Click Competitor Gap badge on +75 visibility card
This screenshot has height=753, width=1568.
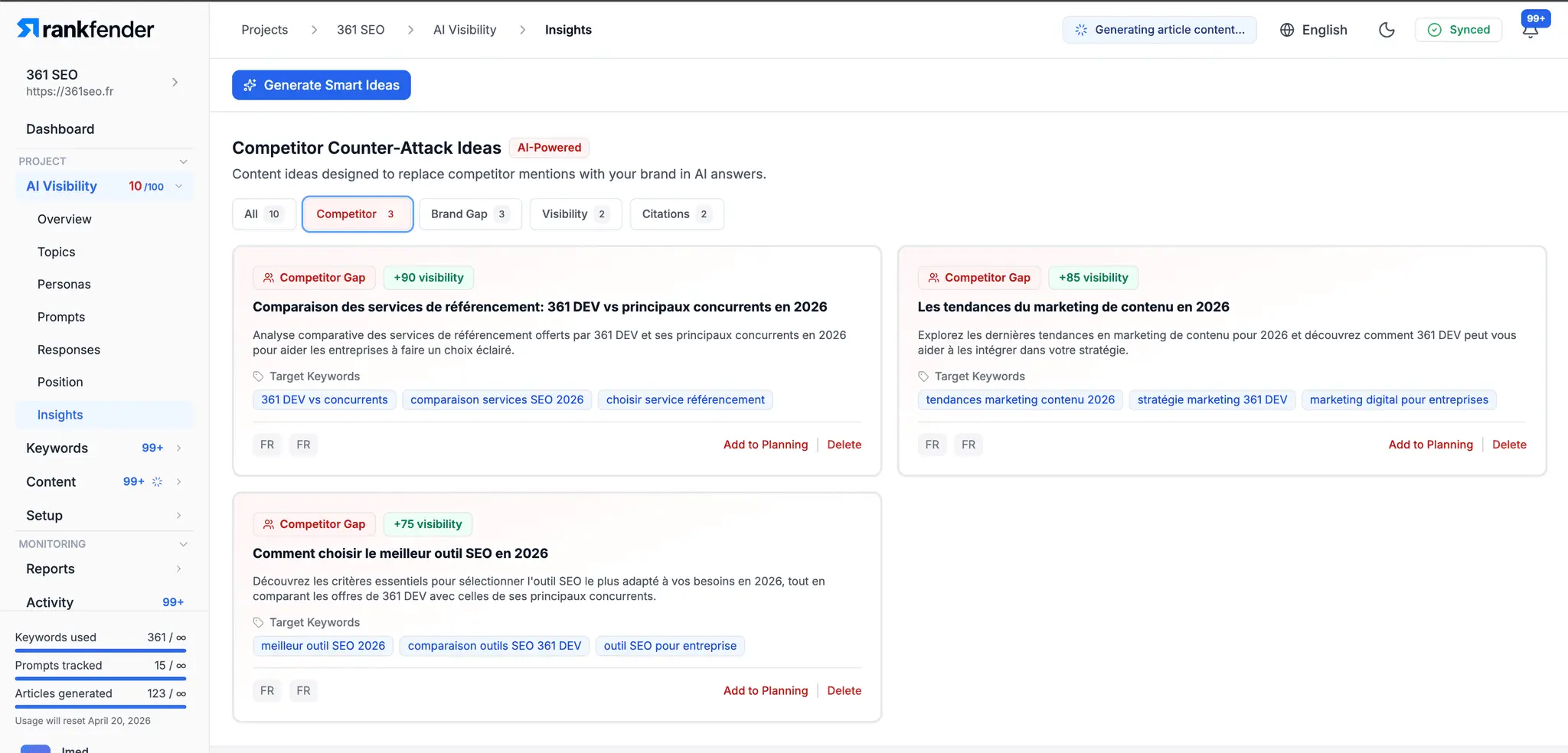click(314, 524)
